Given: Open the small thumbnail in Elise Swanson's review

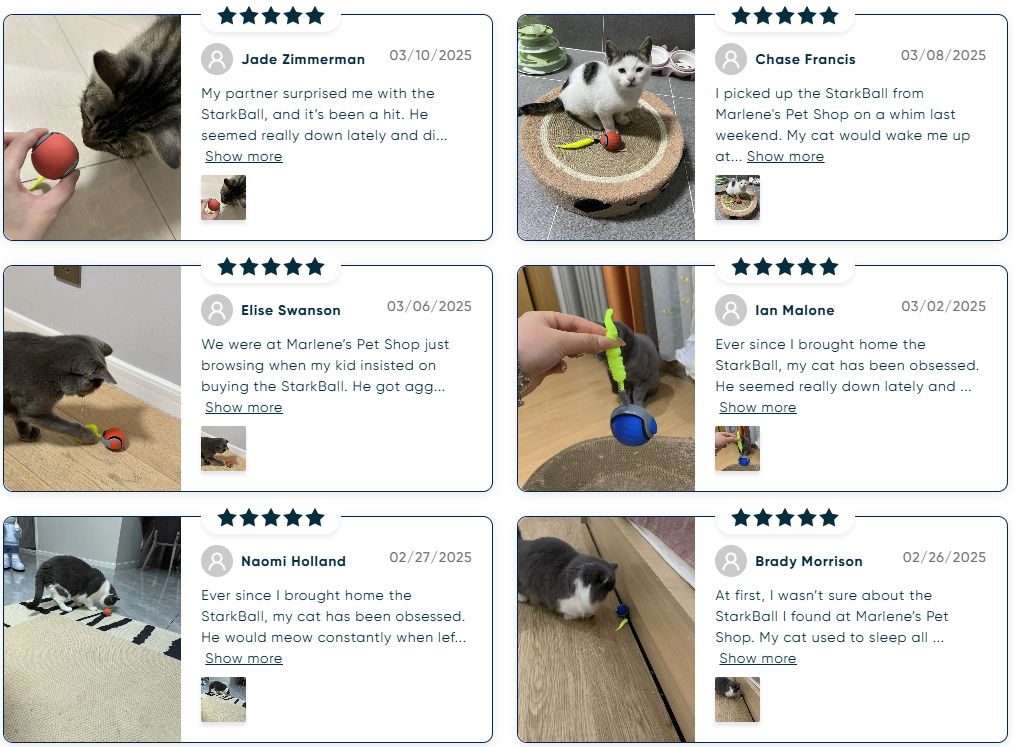Looking at the screenshot, I should tap(223, 448).
